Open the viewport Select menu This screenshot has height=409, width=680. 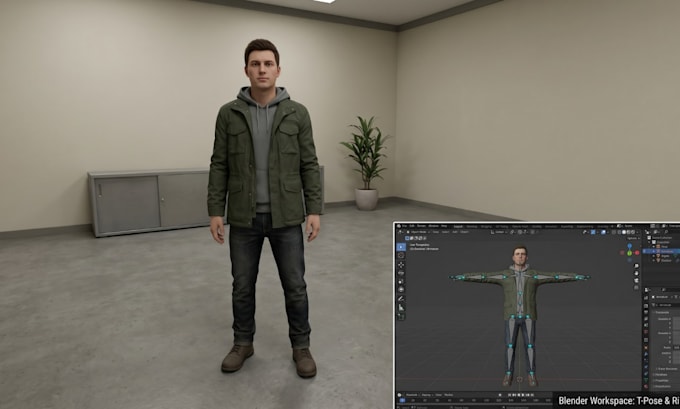pos(446,232)
